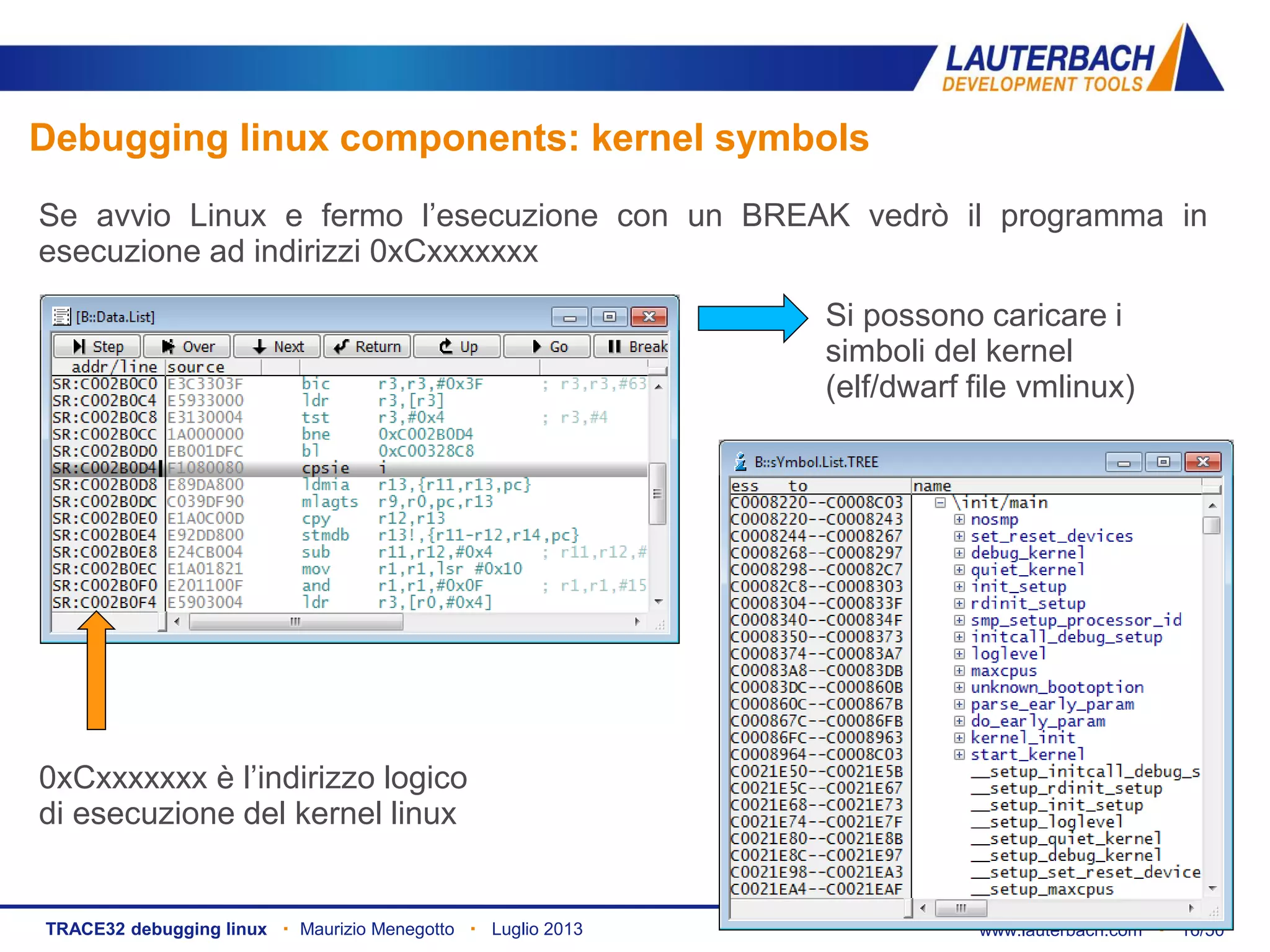Expand the unknown_bootoption node

click(x=959, y=687)
